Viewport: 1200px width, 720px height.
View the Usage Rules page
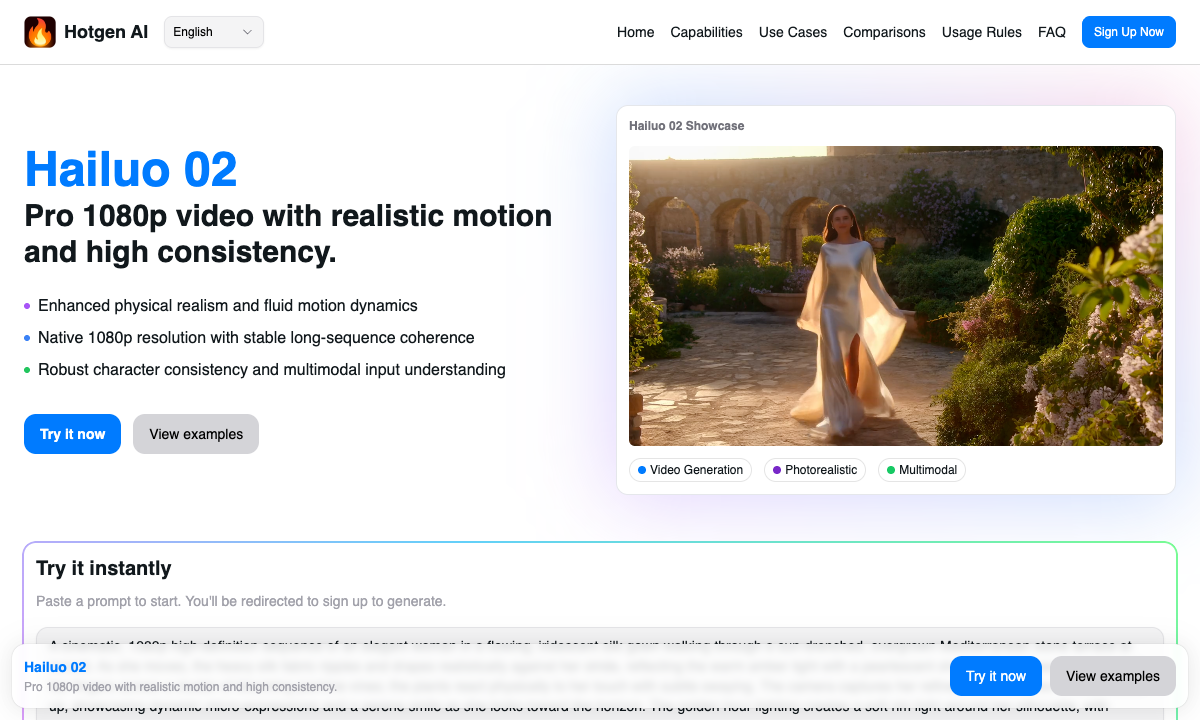[x=981, y=32]
